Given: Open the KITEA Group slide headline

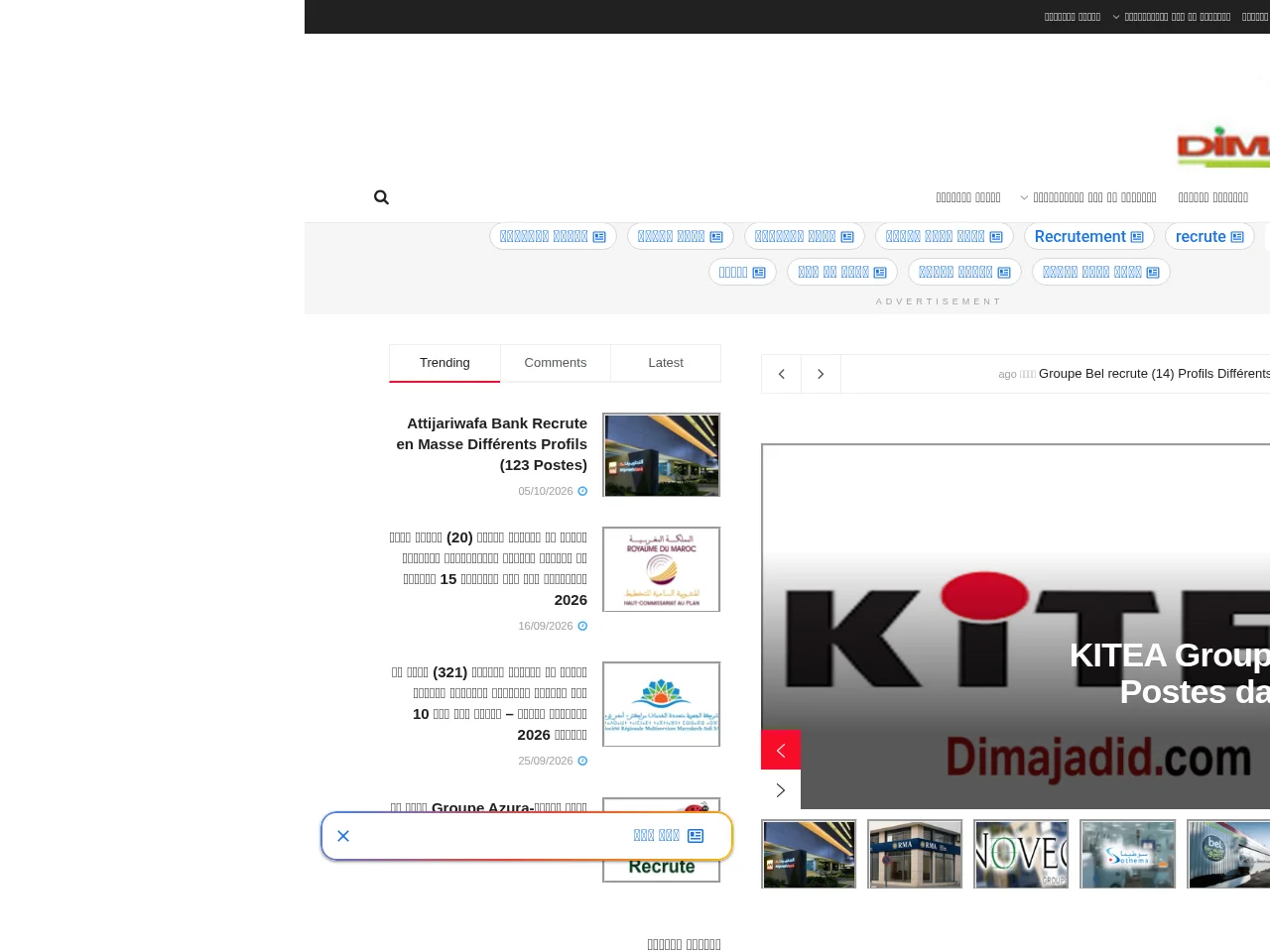Looking at the screenshot, I should [1170, 673].
